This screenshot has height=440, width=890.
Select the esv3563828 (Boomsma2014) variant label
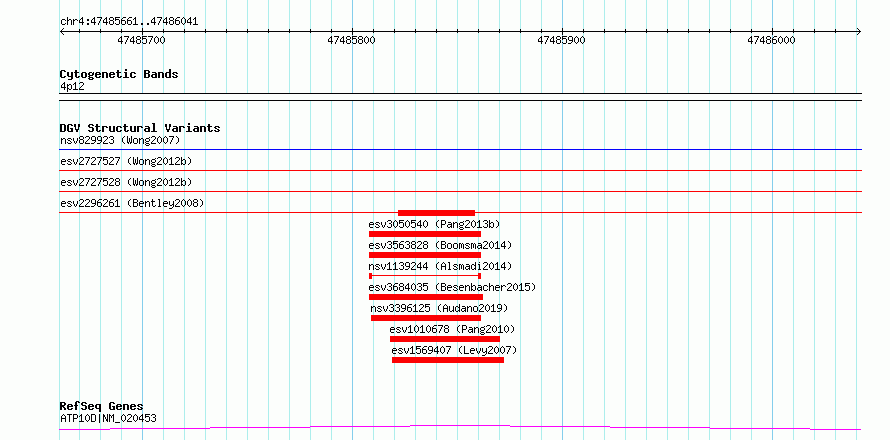click(440, 245)
